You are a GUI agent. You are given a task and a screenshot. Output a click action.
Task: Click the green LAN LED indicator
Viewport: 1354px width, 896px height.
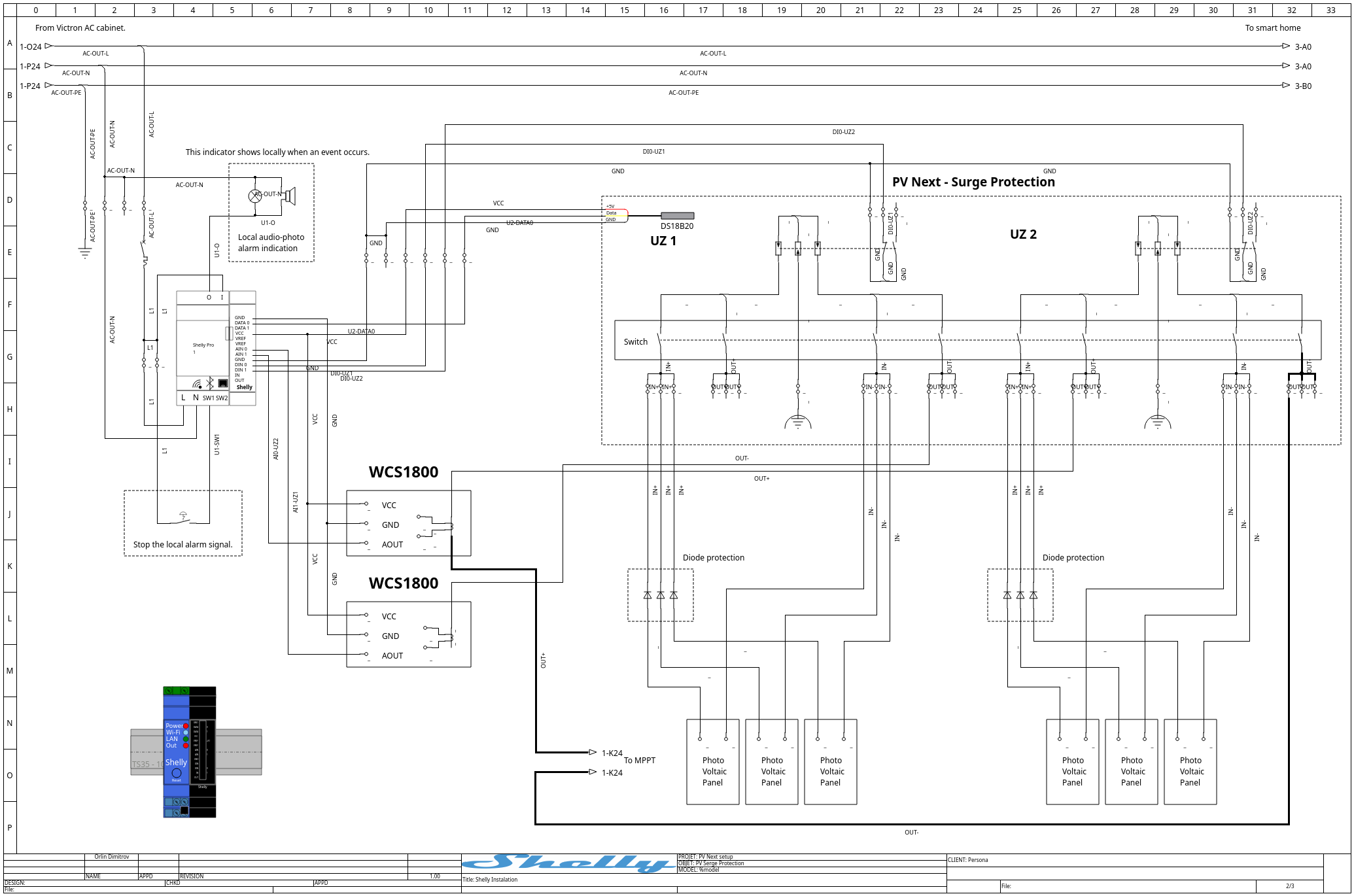pos(186,739)
